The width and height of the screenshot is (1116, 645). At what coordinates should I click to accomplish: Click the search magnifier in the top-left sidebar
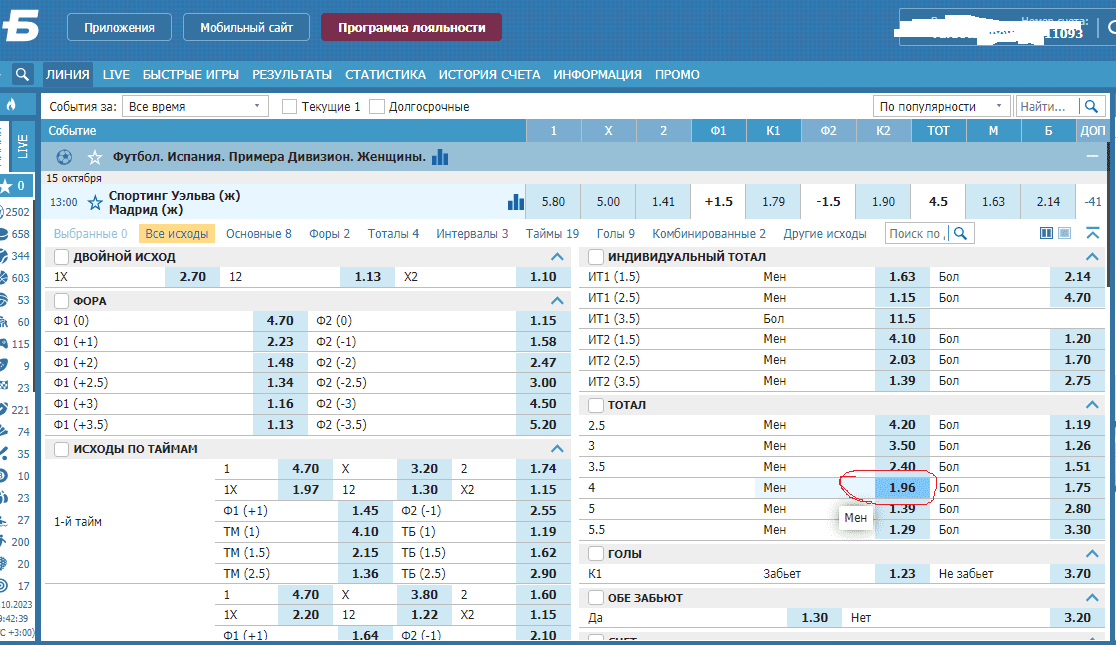[x=22, y=74]
